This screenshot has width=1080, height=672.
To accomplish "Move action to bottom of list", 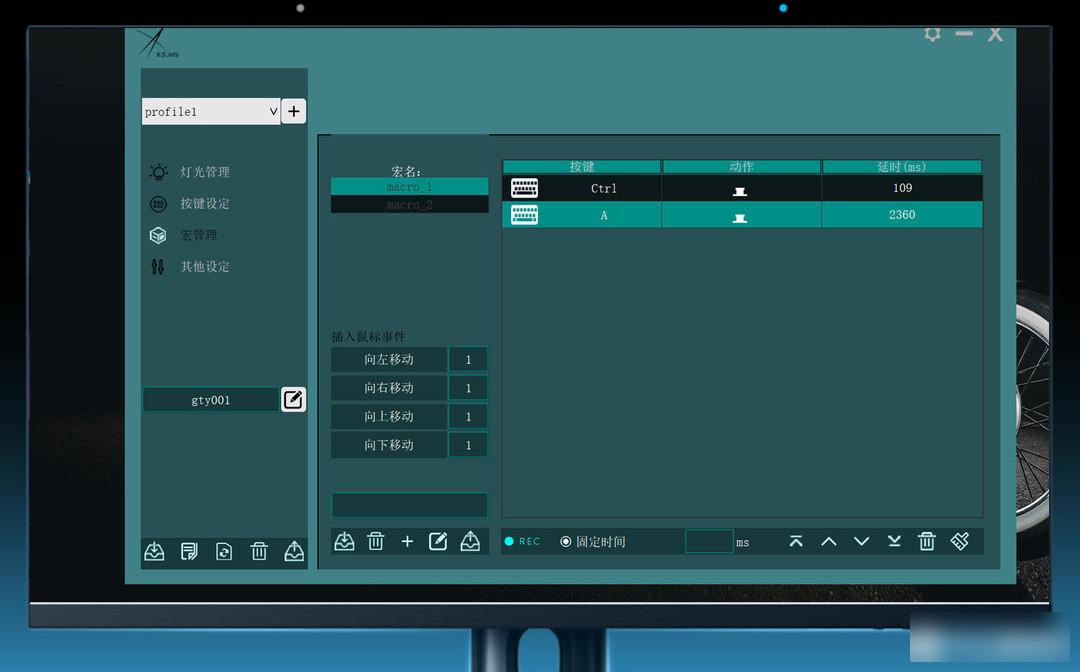I will coord(894,542).
